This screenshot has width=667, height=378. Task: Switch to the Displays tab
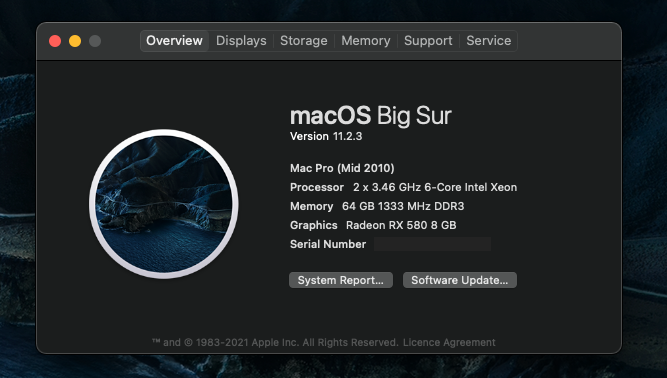(241, 41)
